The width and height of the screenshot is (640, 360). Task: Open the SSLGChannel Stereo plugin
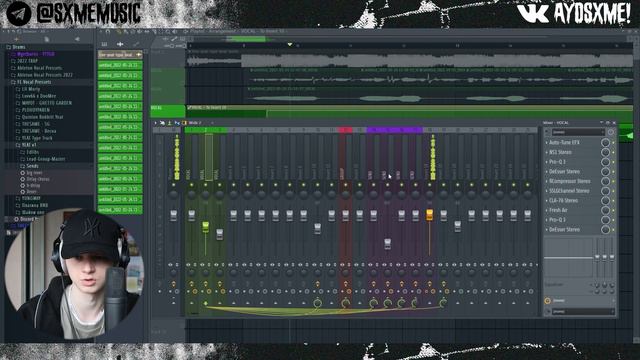pyautogui.click(x=569, y=191)
